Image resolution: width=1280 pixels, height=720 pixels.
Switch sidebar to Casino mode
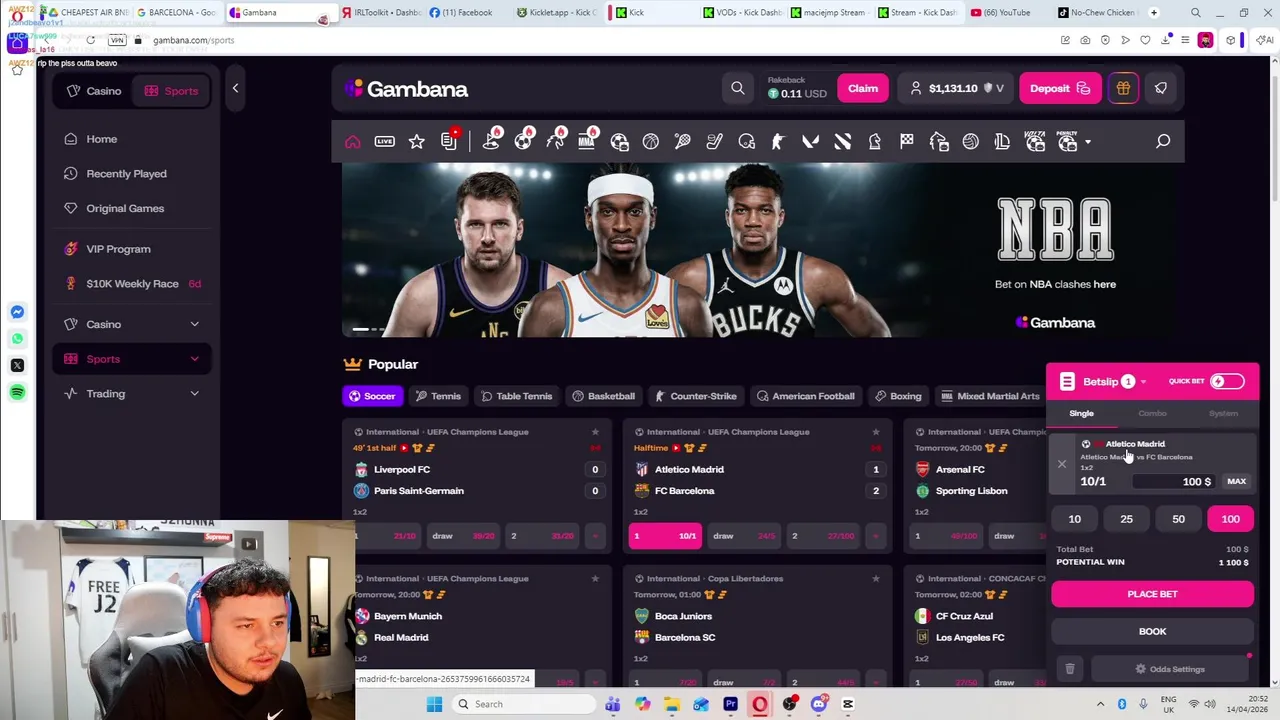[94, 91]
